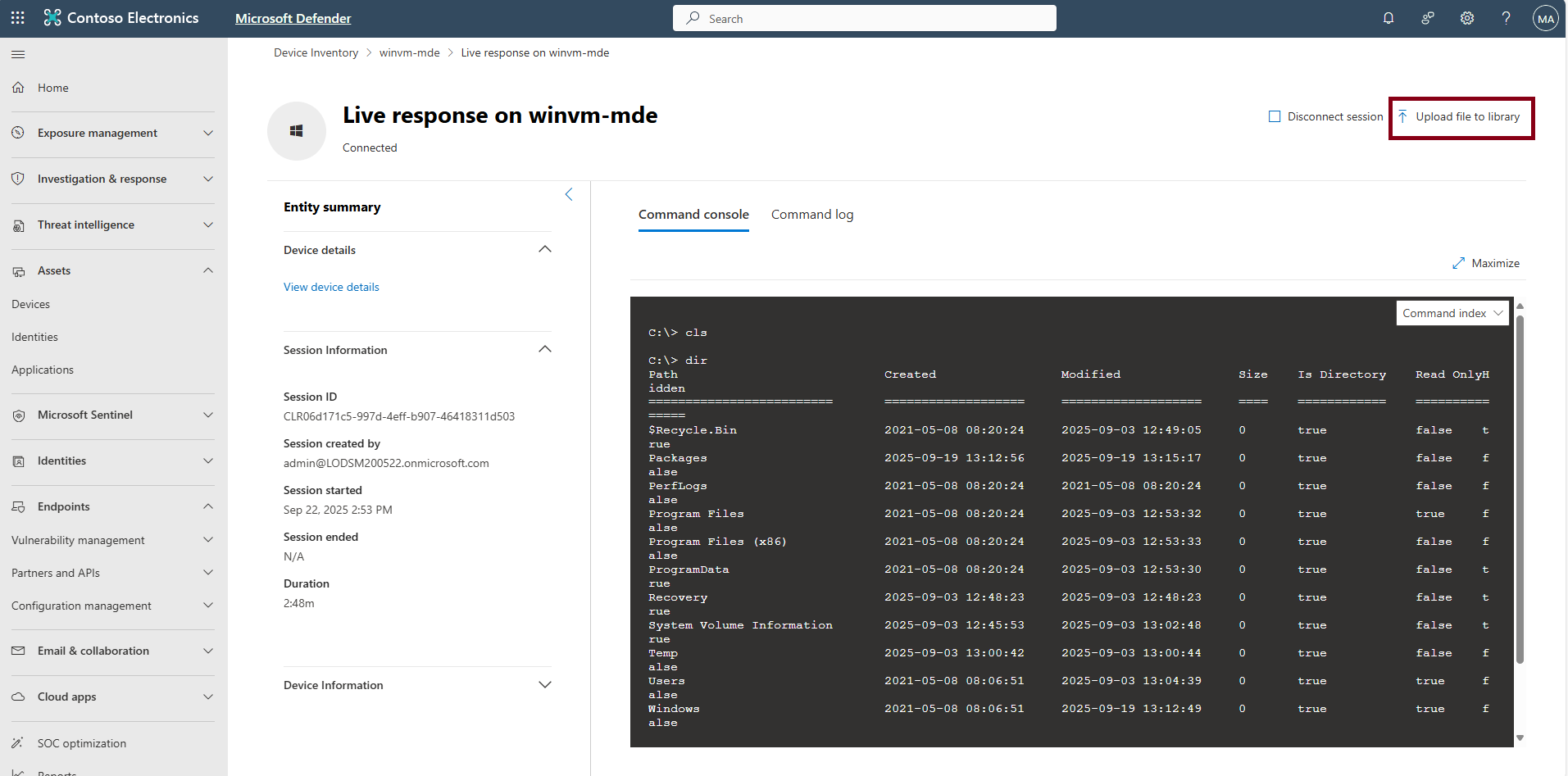Click the help question mark icon
Image resolution: width=1568 pixels, height=776 pixels.
point(1506,18)
